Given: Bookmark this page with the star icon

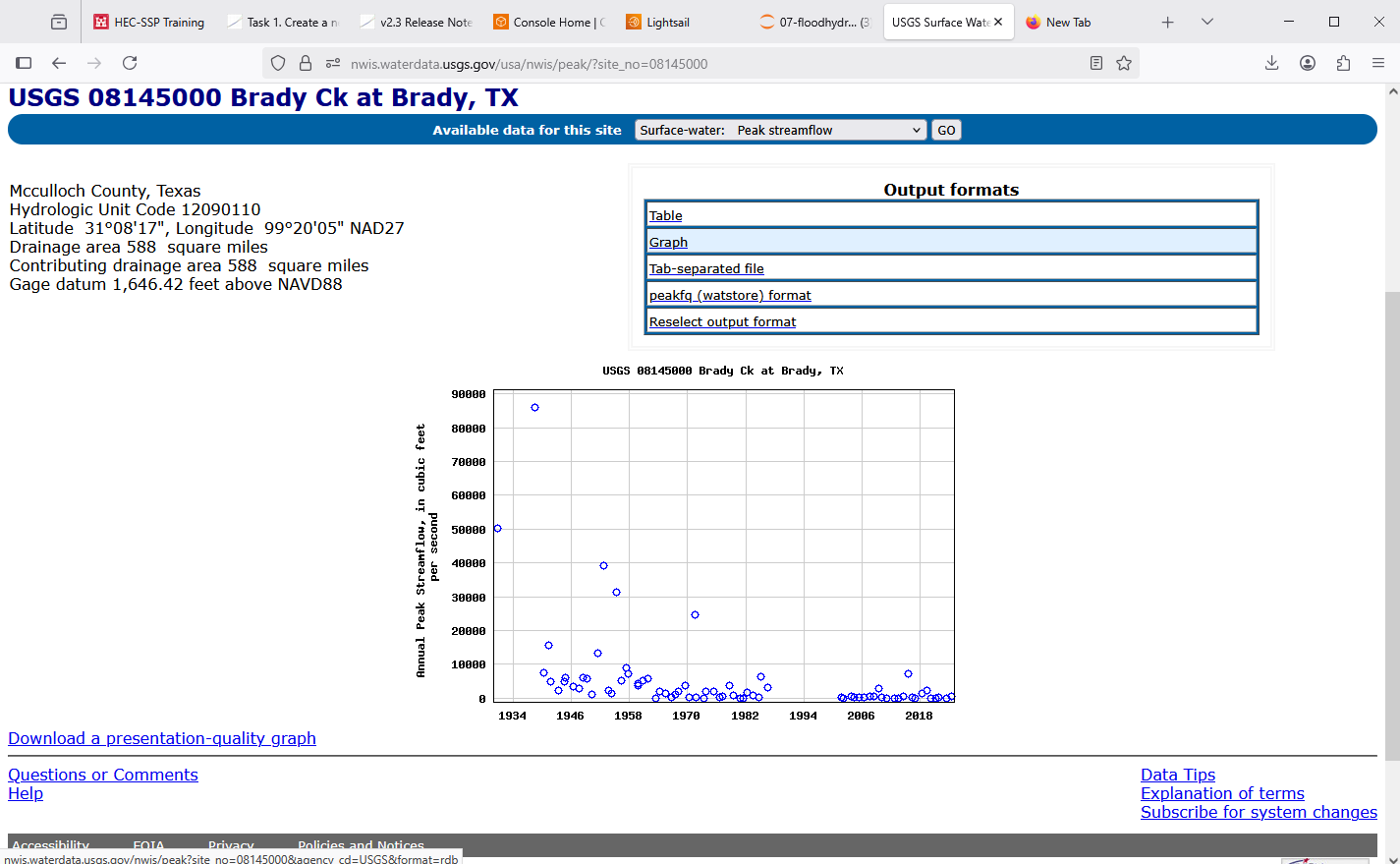Looking at the screenshot, I should tap(1124, 63).
